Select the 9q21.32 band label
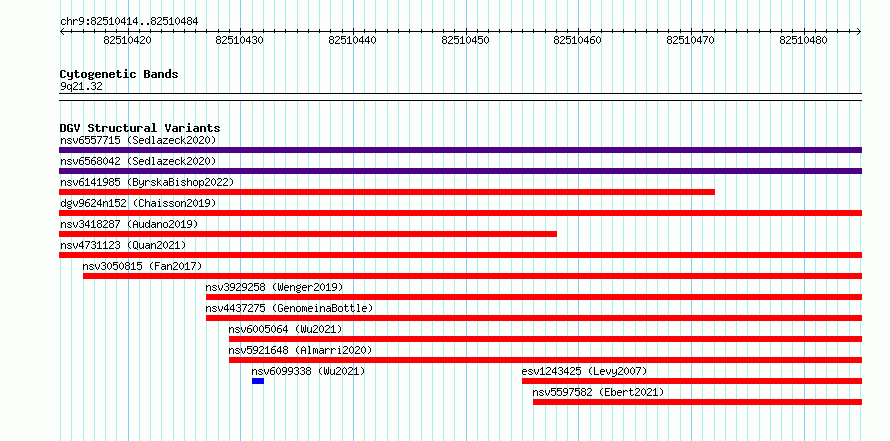Image resolution: width=890 pixels, height=441 pixels. (x=81, y=87)
